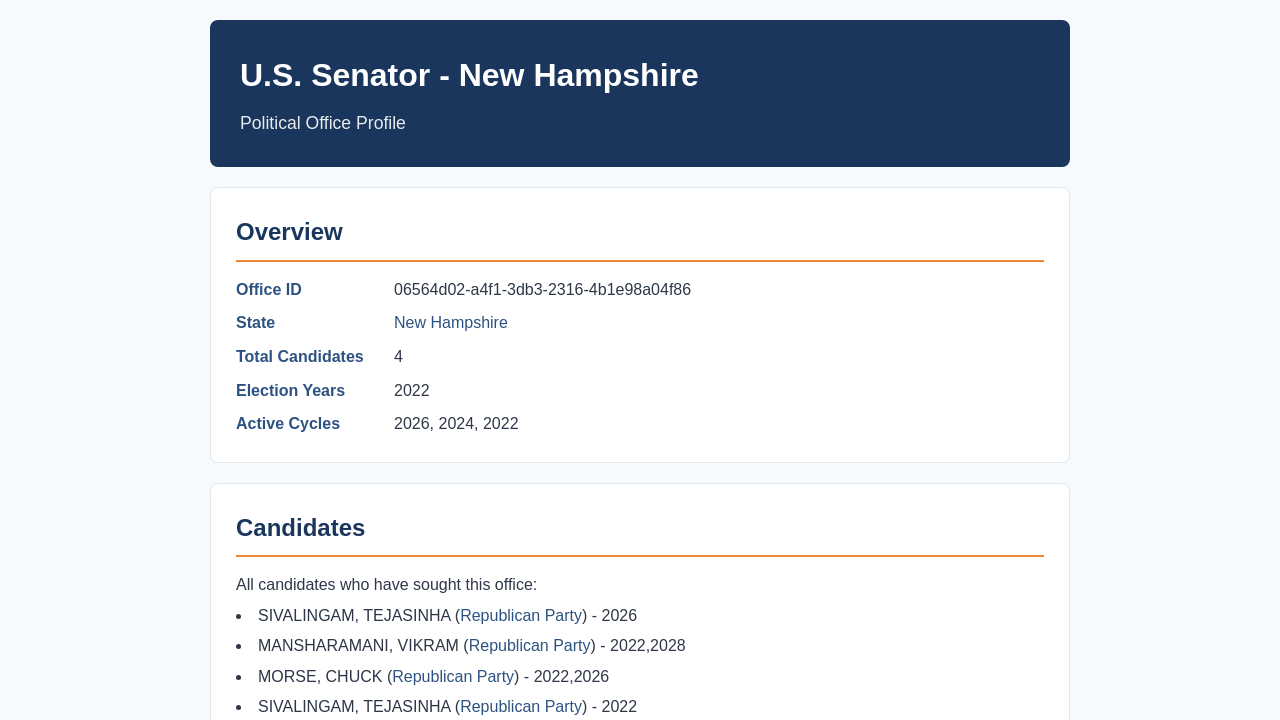The image size is (1280, 720).
Task: Click the Office ID value text
Action: (542, 290)
